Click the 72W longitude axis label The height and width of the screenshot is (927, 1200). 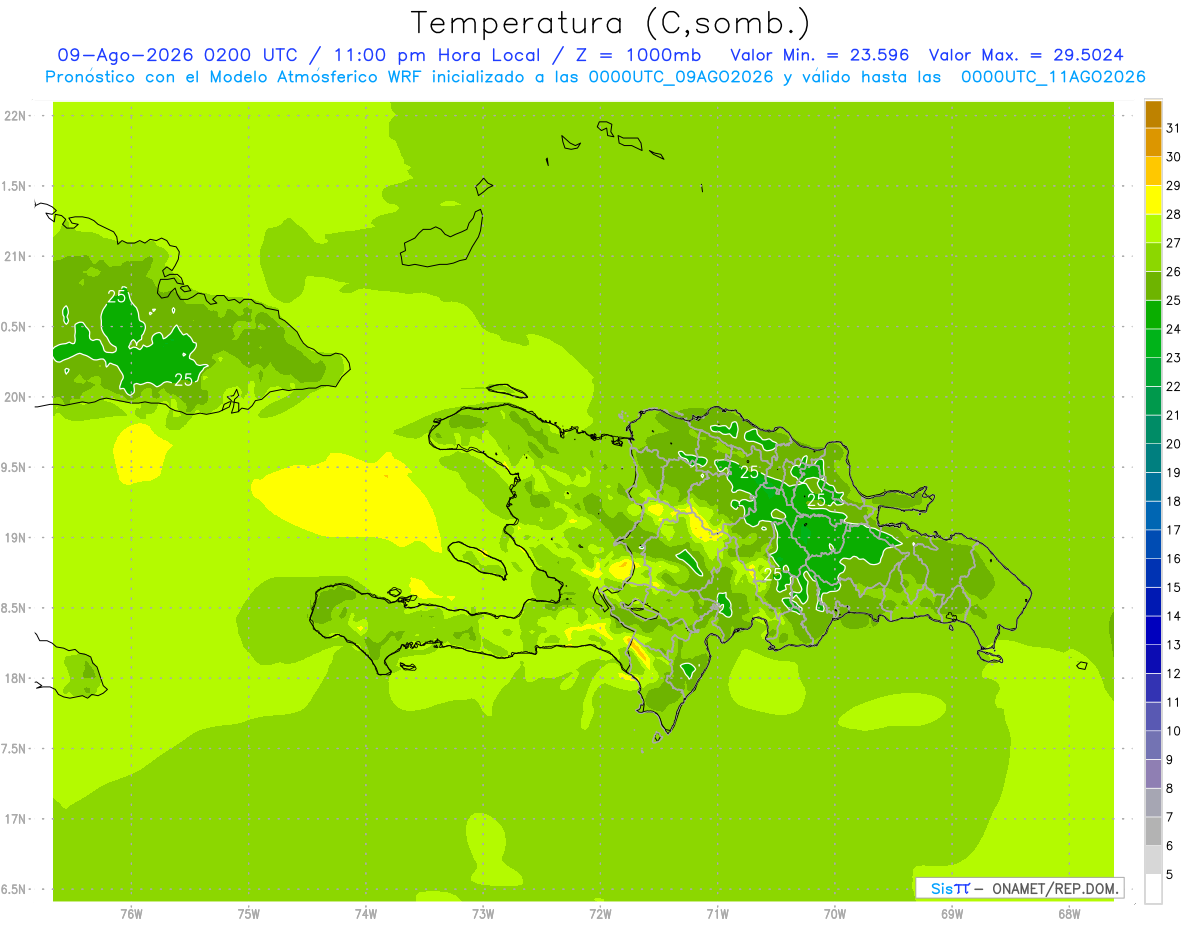click(600, 914)
